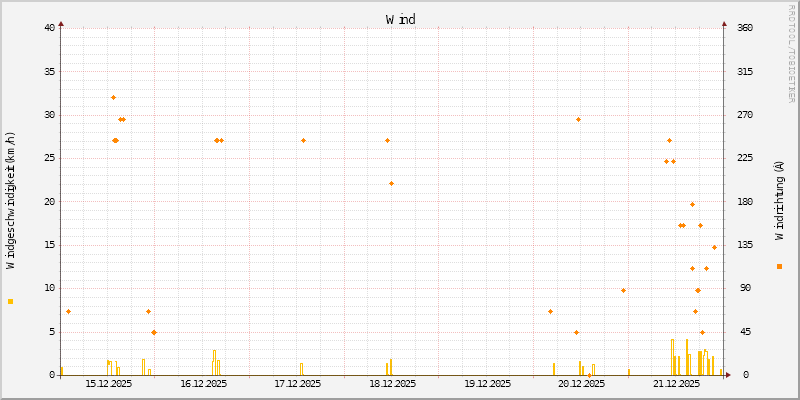Screen dimensions: 800x400
Task: Click the highest orange point near 15.12.2025
Action: point(113,97)
